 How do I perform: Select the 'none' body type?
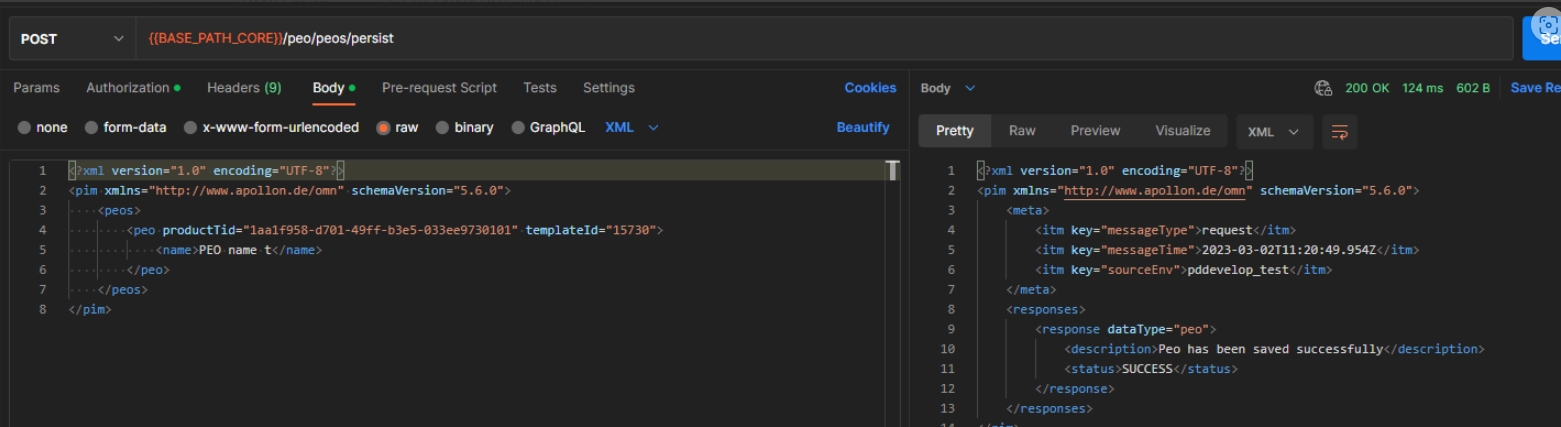(25, 127)
